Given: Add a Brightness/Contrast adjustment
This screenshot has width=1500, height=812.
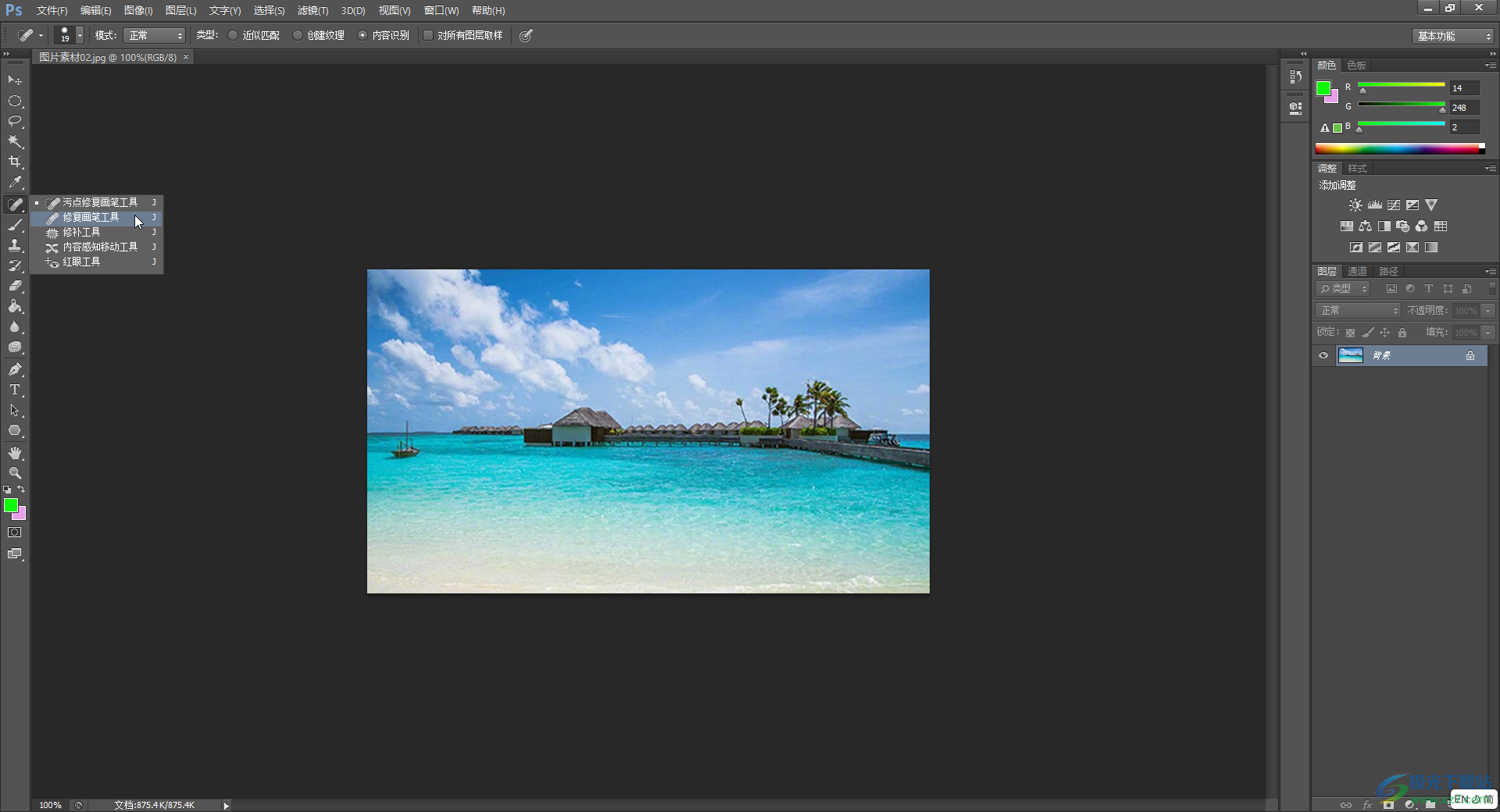Looking at the screenshot, I should [x=1355, y=205].
